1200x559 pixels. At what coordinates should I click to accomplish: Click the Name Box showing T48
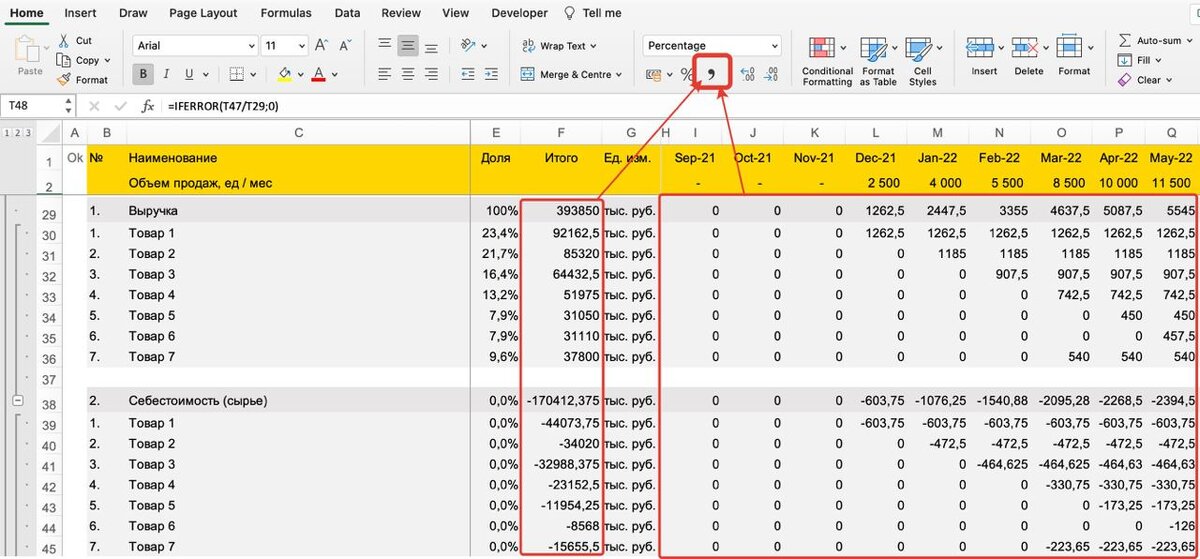point(32,105)
